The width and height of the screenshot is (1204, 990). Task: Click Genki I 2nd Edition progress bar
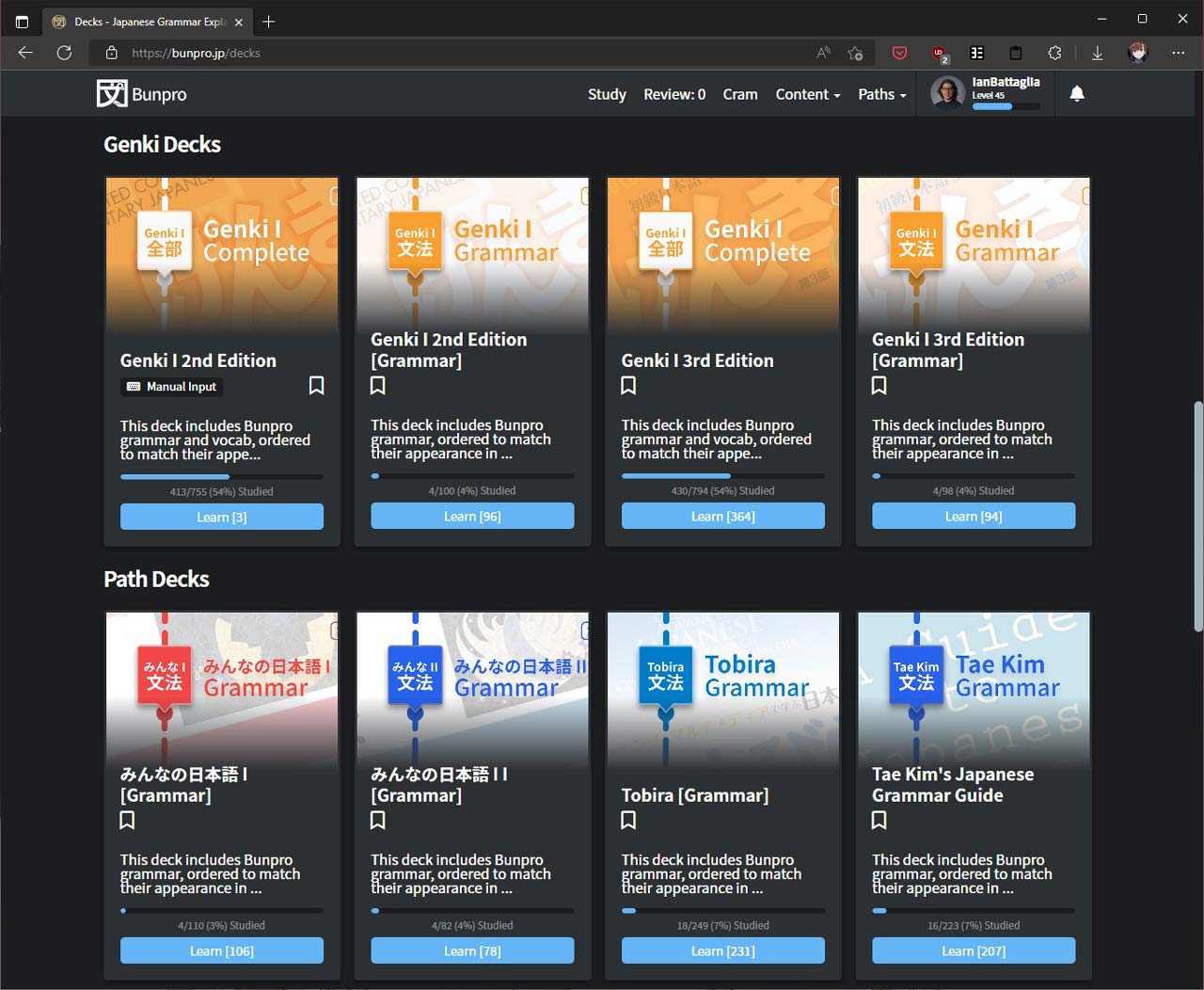tap(222, 477)
